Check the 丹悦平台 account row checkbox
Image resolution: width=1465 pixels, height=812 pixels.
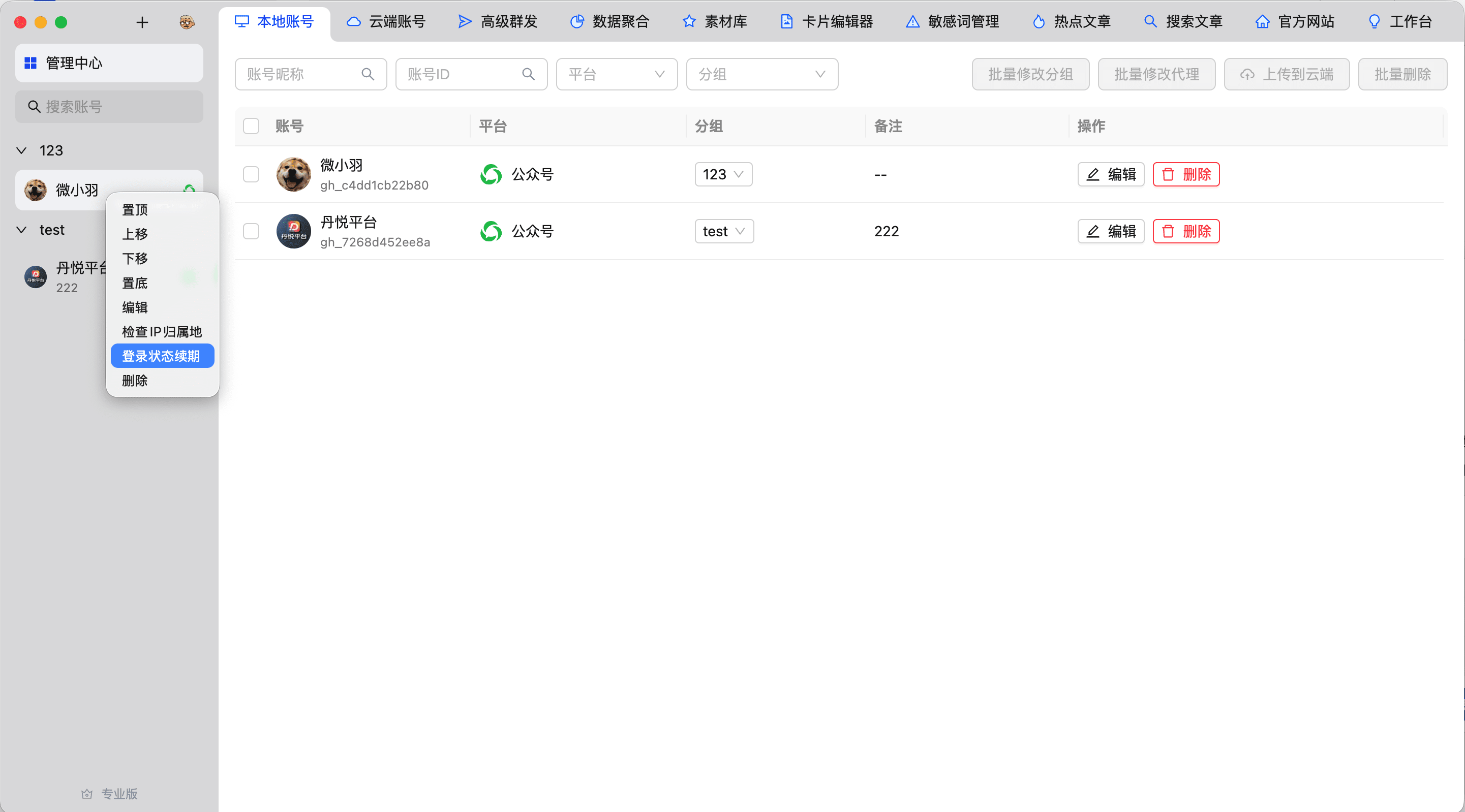[251, 231]
